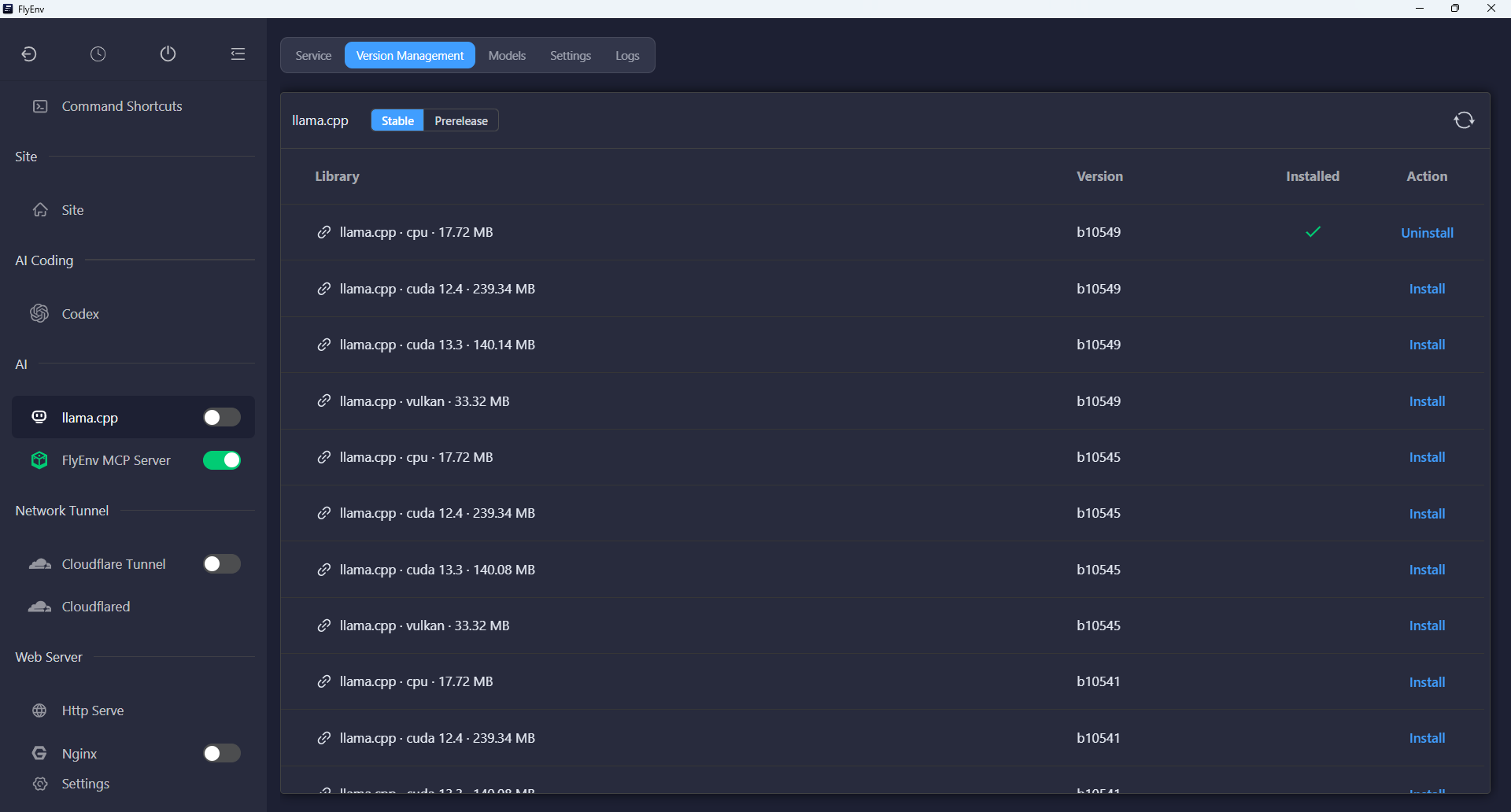Open the list menu icon in sidebar header
Viewport: 1511px width, 812px height.
point(238,54)
